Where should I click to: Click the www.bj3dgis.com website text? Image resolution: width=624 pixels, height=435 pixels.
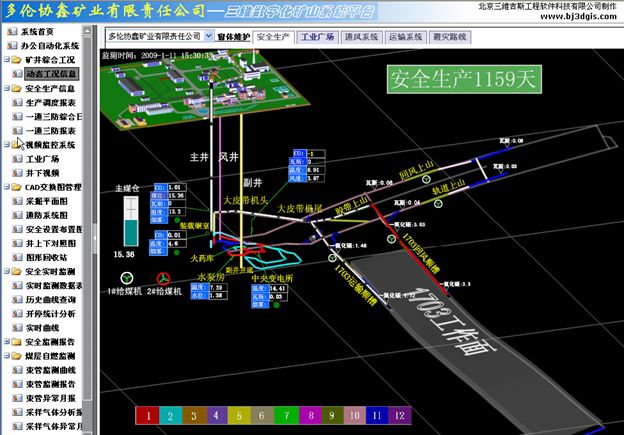pyautogui.click(x=578, y=16)
